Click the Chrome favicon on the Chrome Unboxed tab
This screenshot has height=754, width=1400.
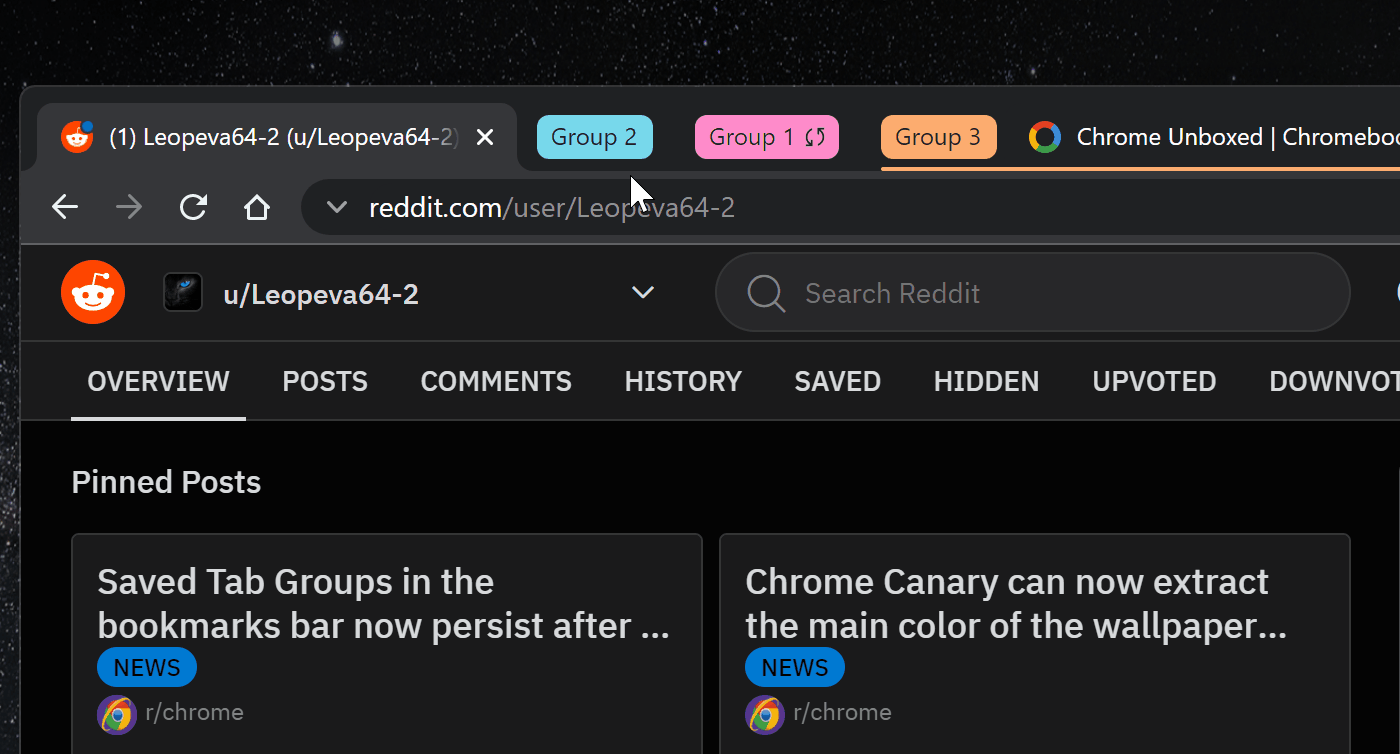coord(1044,137)
